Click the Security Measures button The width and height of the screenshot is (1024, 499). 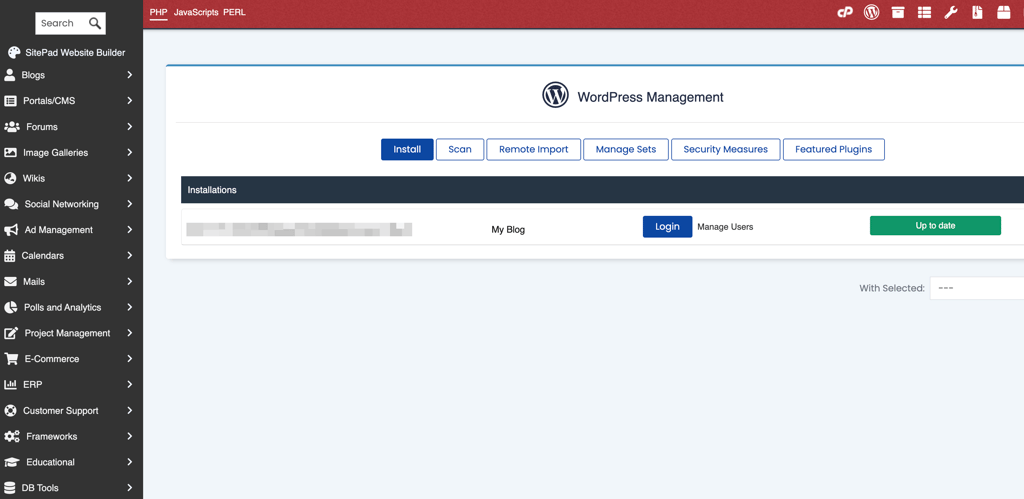tap(726, 150)
